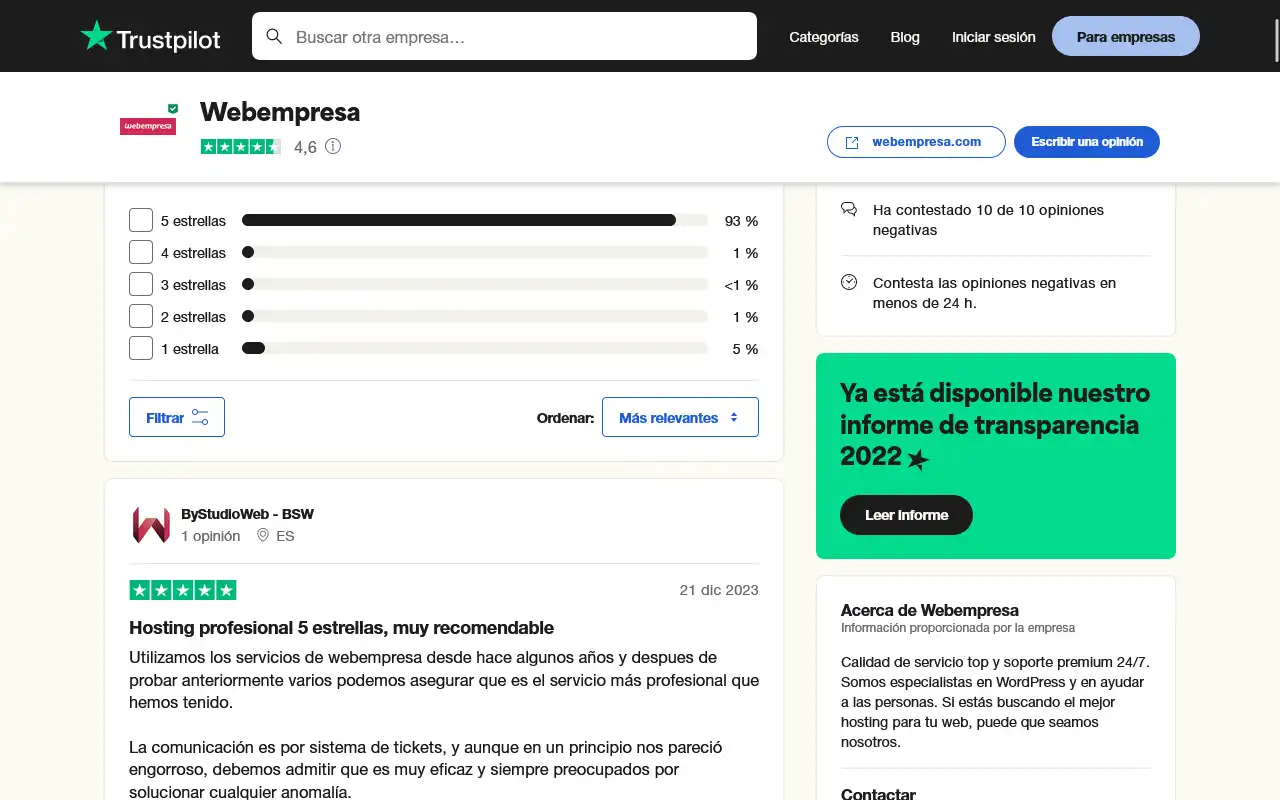Click the location pin icon next to ES
The height and width of the screenshot is (800, 1280).
pyautogui.click(x=263, y=536)
